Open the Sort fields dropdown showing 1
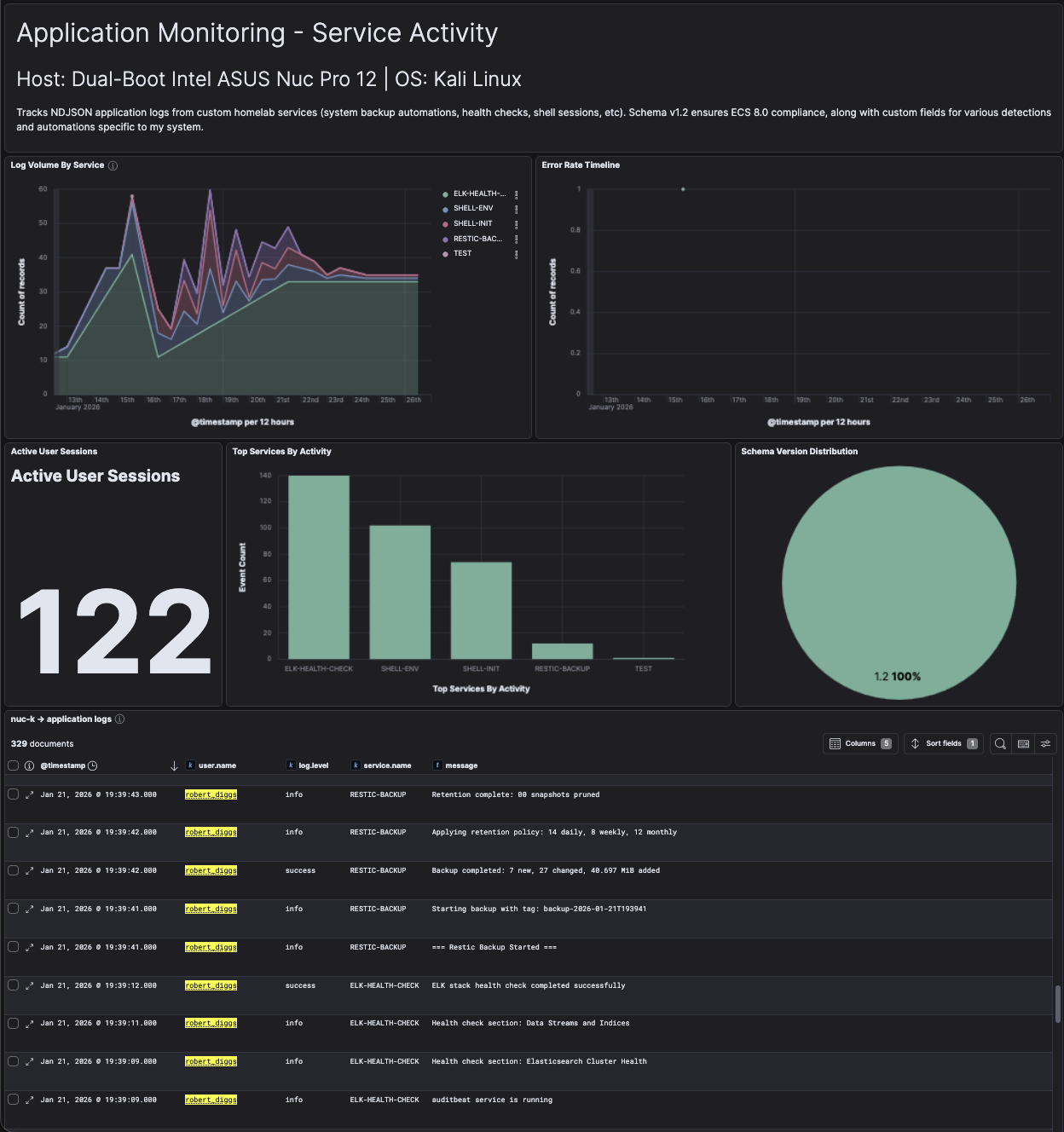Image resolution: width=1064 pixels, height=1132 pixels. pyautogui.click(x=942, y=743)
